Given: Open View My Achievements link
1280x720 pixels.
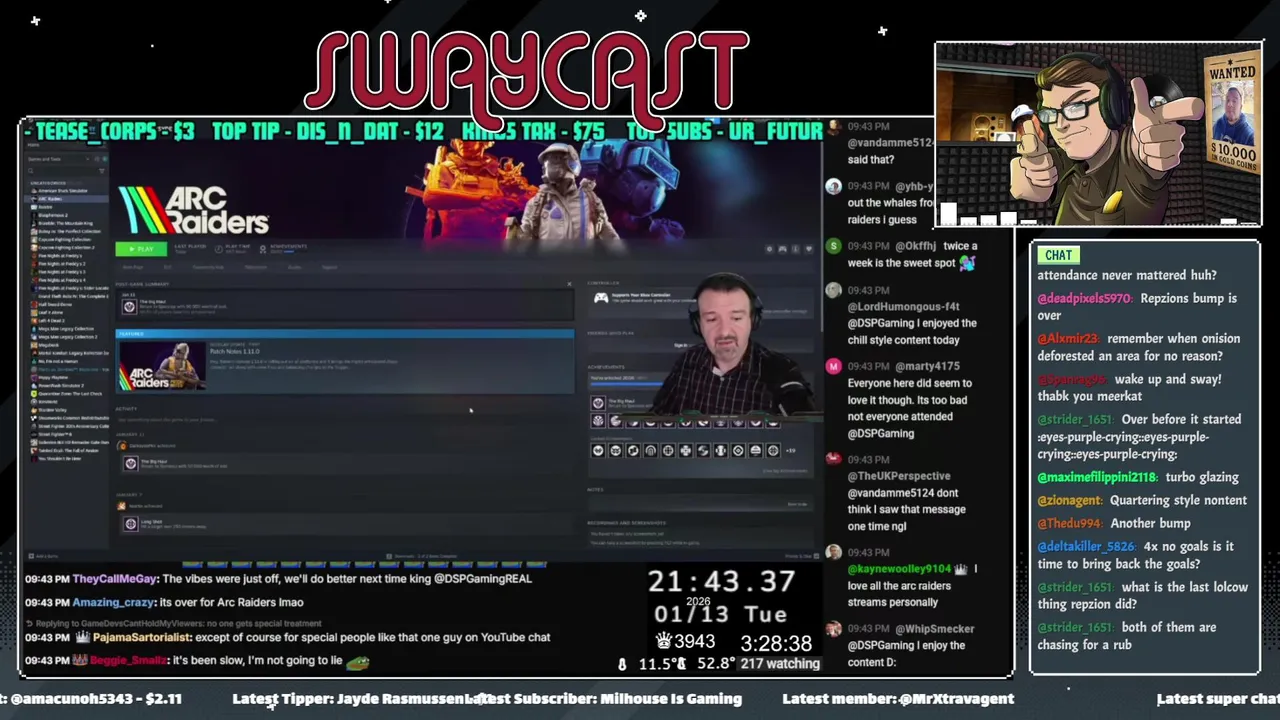Looking at the screenshot, I should (x=785, y=471).
